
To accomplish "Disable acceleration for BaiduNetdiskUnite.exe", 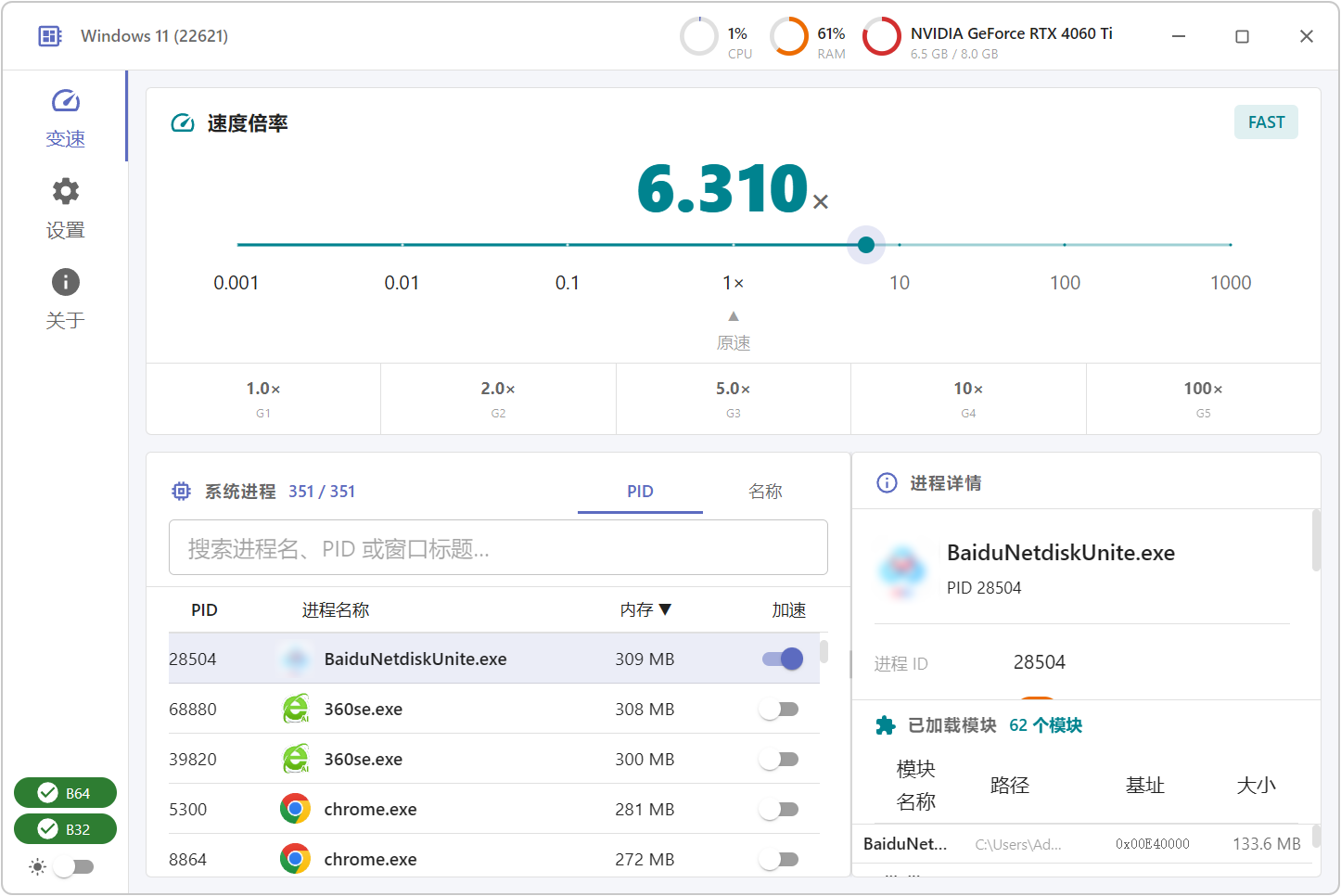I will click(x=782, y=659).
